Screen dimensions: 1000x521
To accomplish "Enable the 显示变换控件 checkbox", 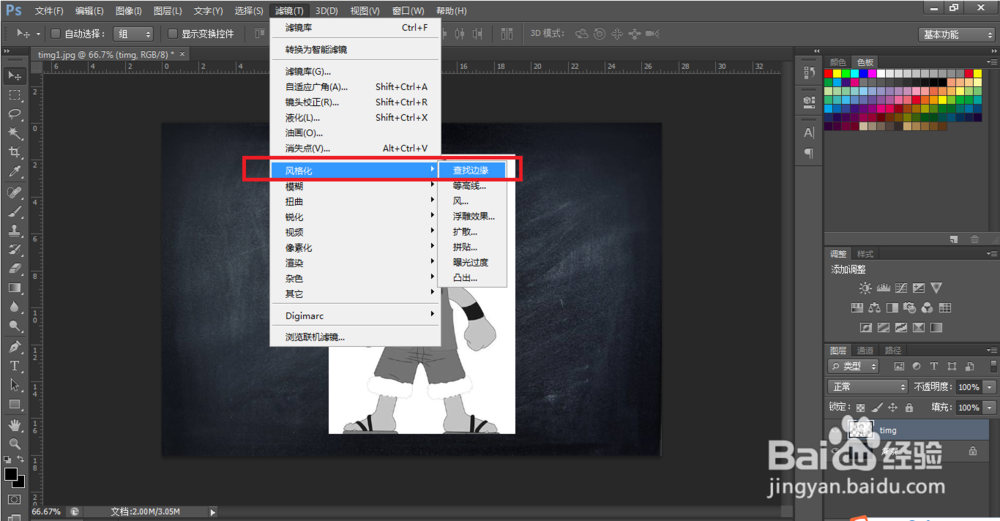I will [x=172, y=33].
